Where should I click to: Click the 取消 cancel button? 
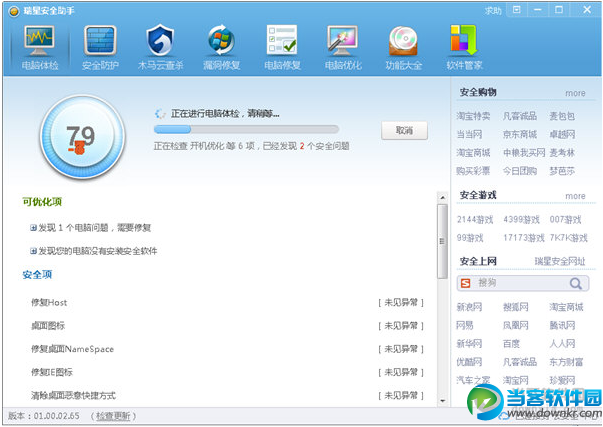click(404, 130)
